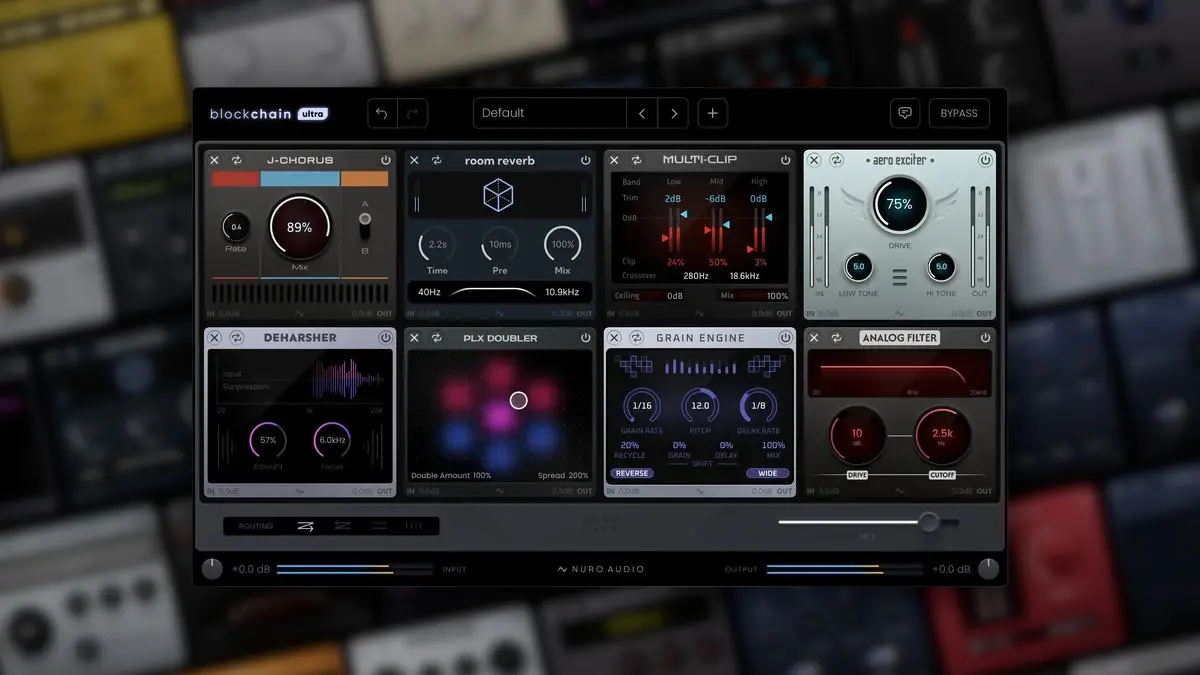Viewport: 1200px width, 675px height.
Task: Toggle power on PLX DOUBLER
Action: click(585, 338)
